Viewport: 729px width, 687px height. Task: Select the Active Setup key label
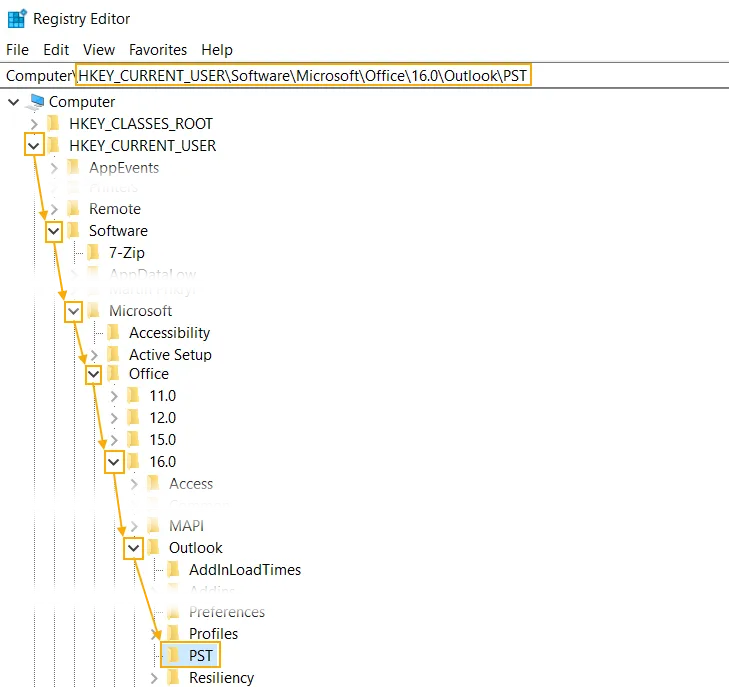170,355
